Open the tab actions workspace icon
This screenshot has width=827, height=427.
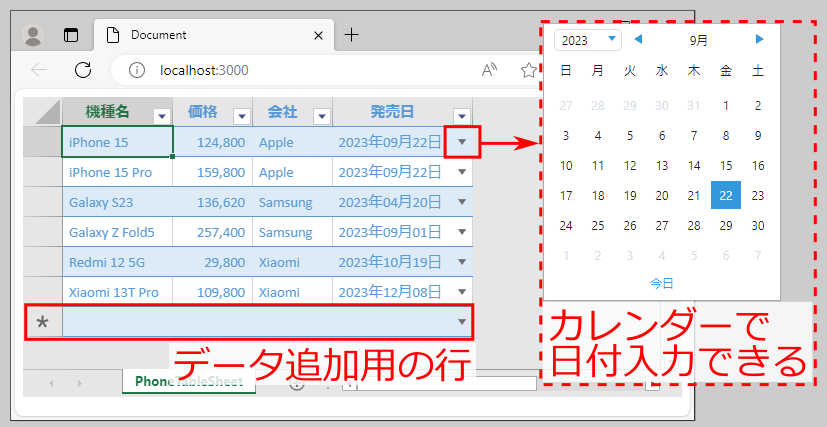[71, 35]
